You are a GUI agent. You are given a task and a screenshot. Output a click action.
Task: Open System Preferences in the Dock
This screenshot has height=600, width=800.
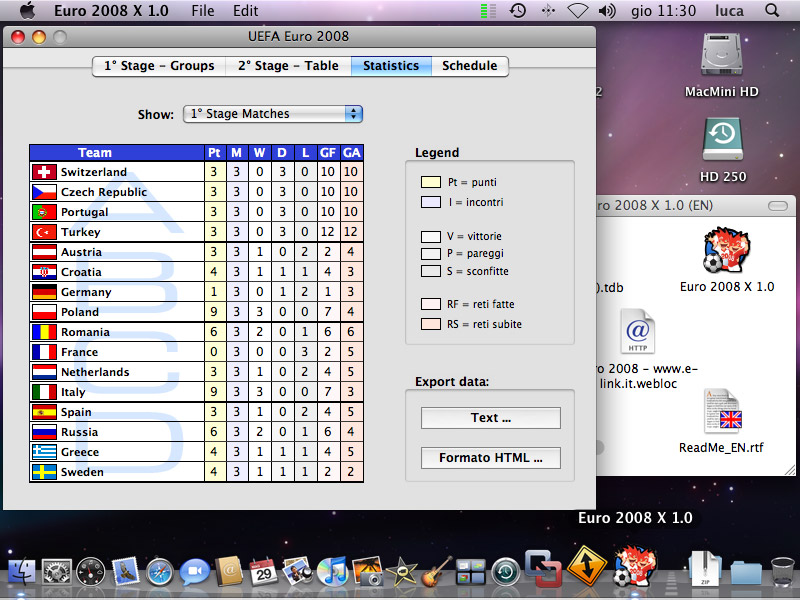coord(56,572)
